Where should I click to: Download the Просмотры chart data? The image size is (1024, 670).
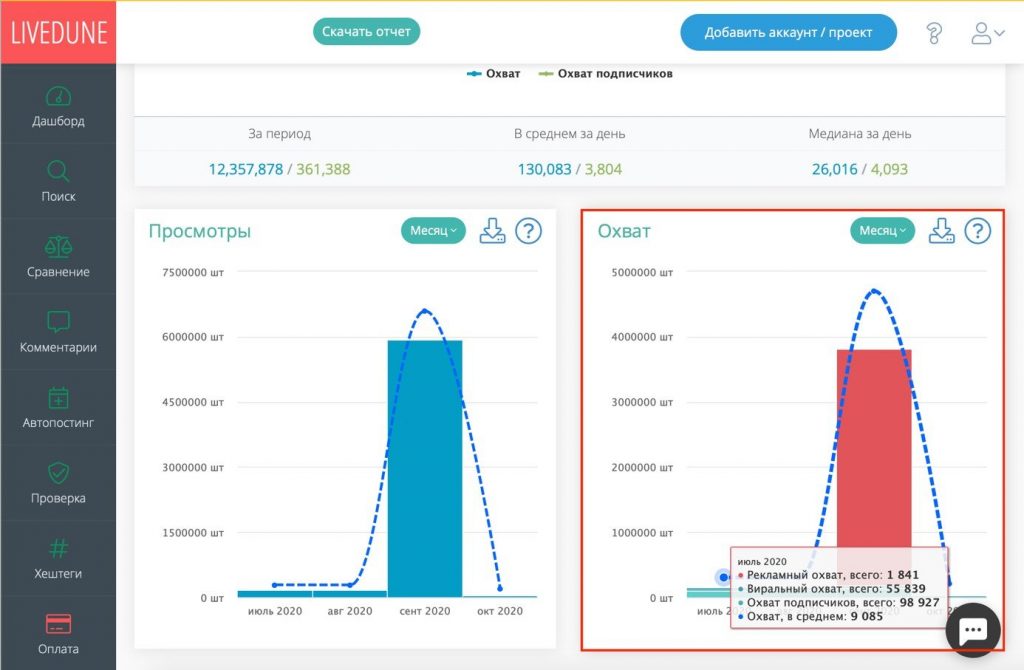(x=493, y=231)
